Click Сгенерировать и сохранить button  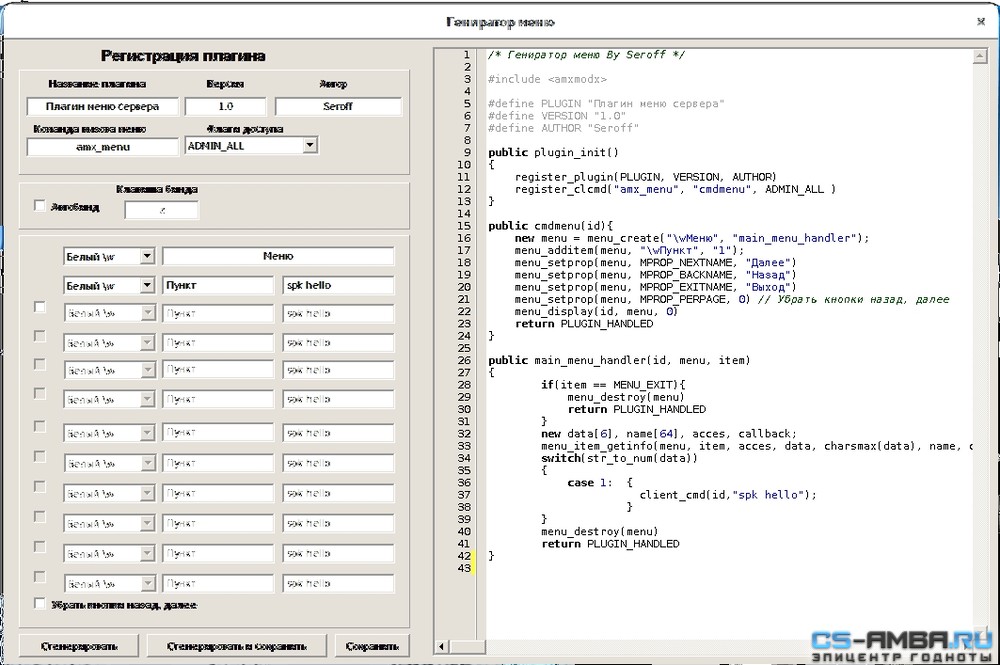(237, 646)
